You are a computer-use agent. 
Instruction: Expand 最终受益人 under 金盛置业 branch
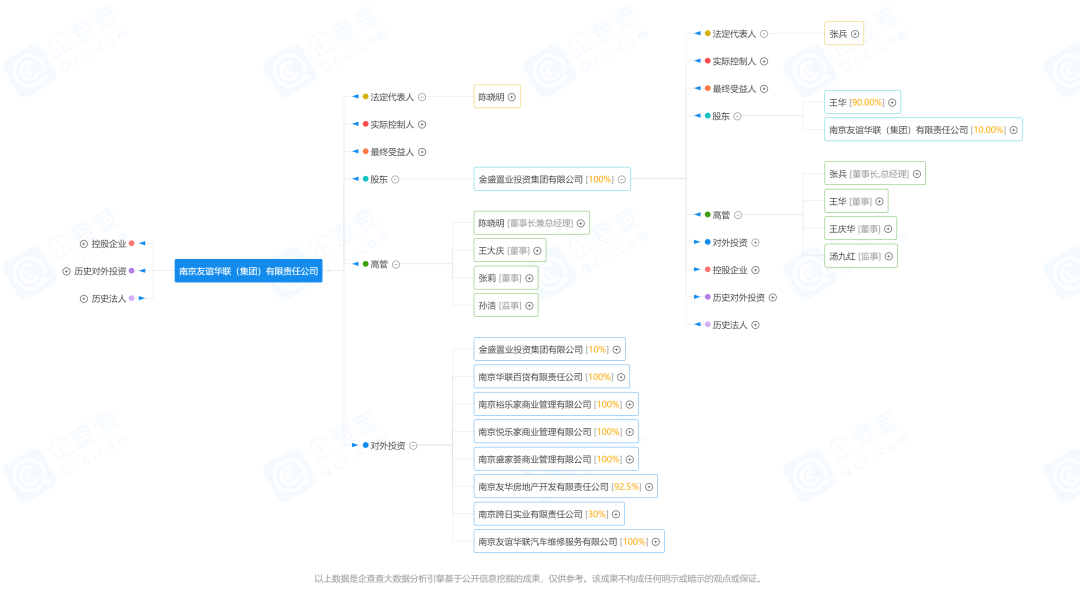(x=764, y=89)
